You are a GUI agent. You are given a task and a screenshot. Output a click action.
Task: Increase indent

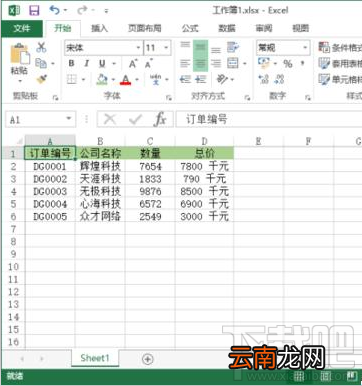[200, 79]
